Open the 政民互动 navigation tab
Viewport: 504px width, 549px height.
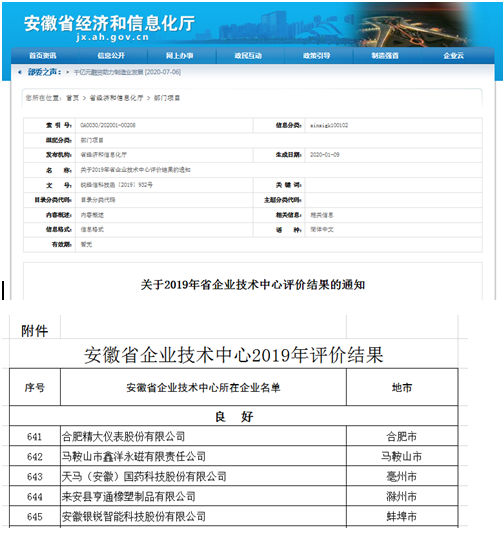tap(248, 56)
